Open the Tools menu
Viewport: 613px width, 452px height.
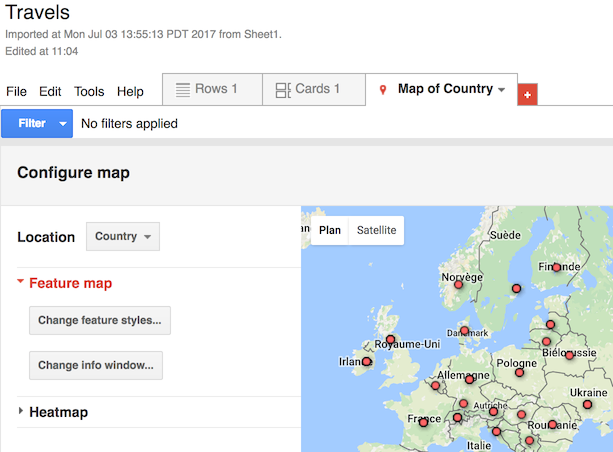(89, 91)
